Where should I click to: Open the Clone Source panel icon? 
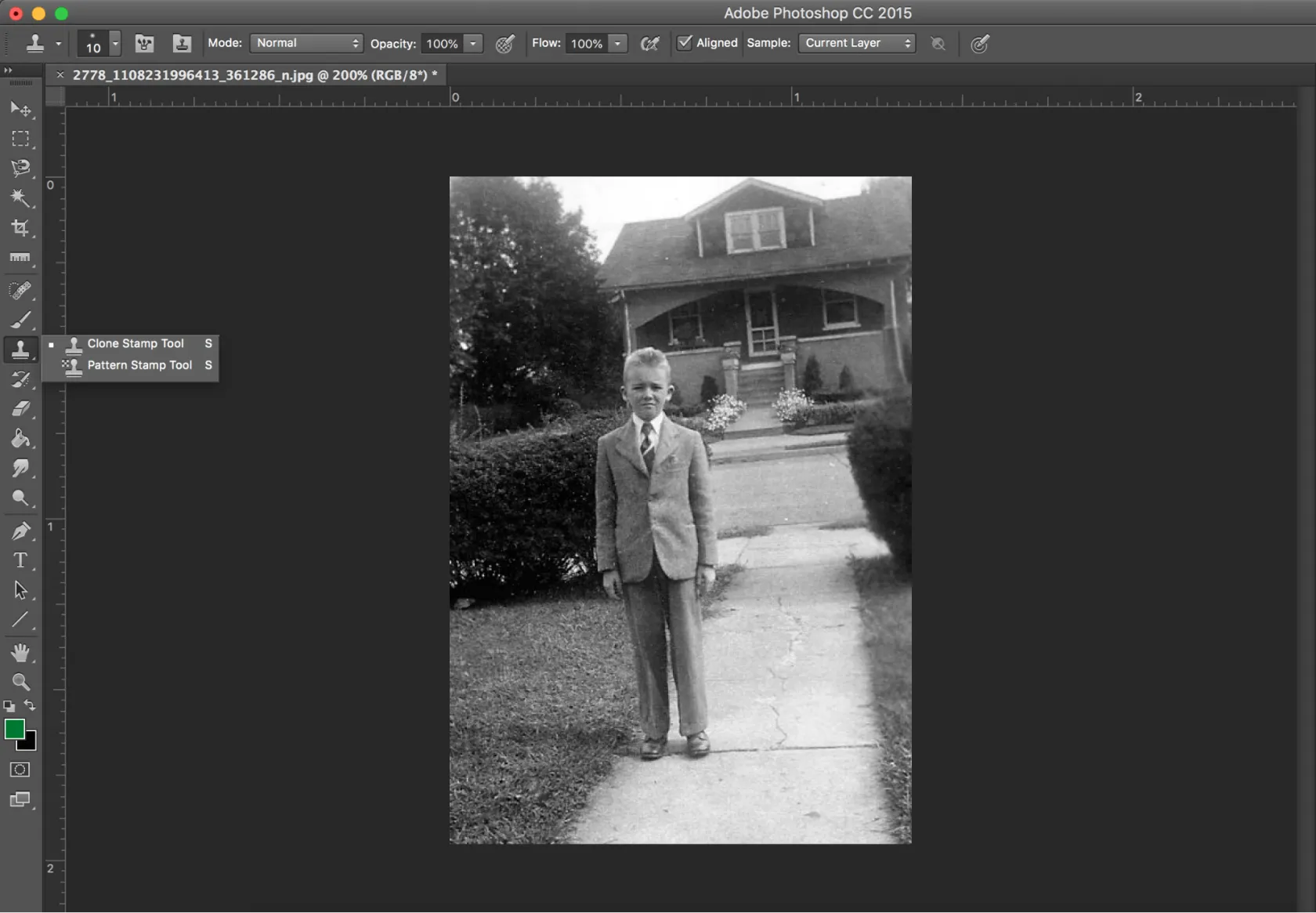click(x=182, y=44)
